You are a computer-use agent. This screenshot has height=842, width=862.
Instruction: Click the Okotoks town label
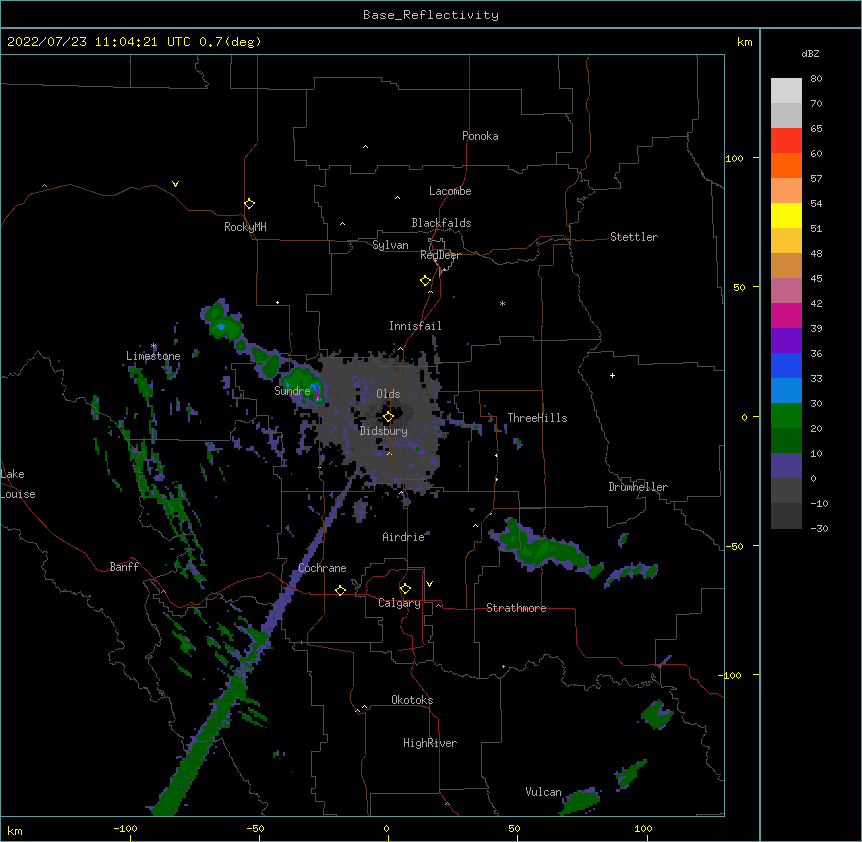412,700
